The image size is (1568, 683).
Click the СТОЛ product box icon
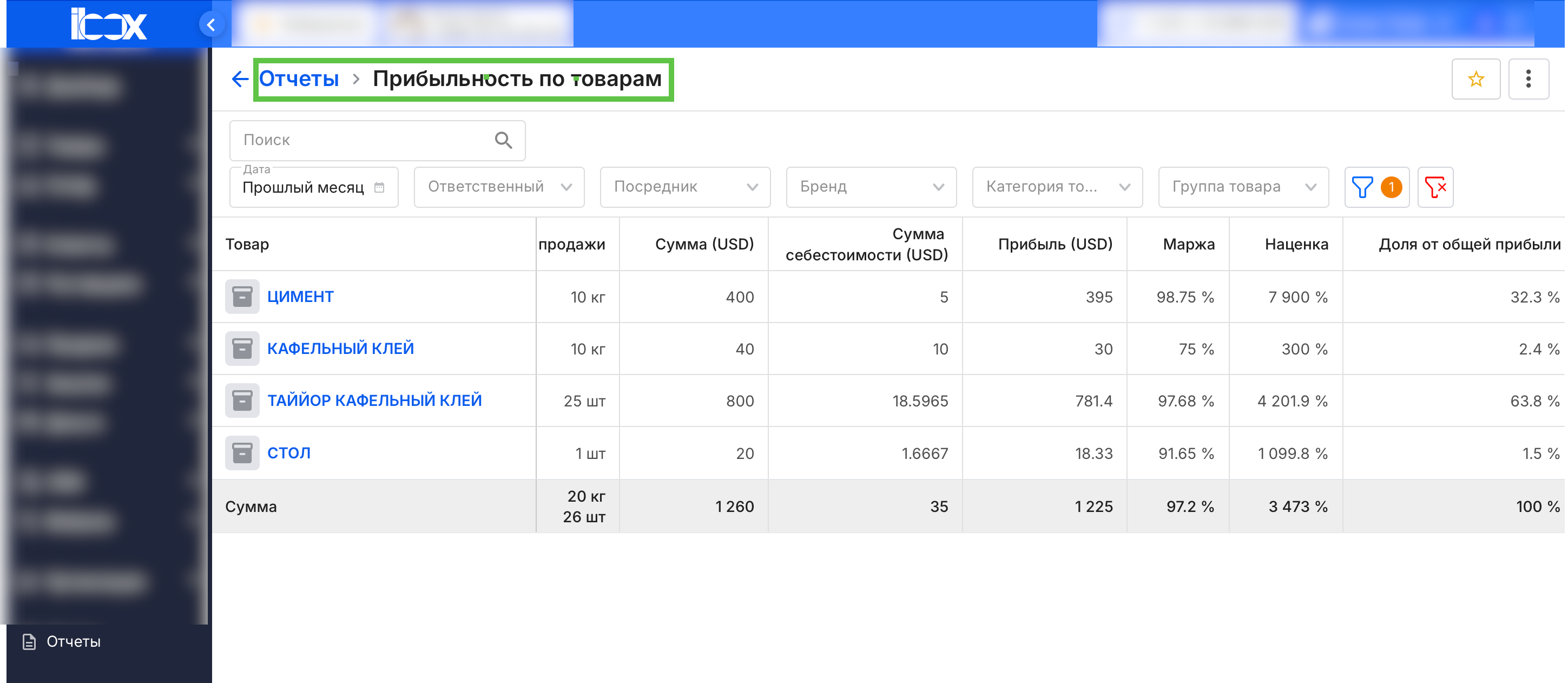click(242, 453)
